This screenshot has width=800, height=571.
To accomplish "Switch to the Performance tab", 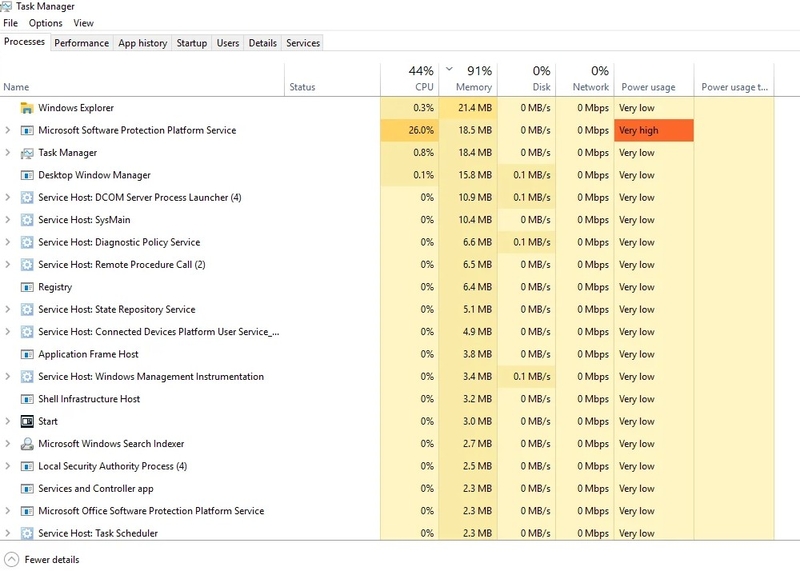I will point(82,43).
